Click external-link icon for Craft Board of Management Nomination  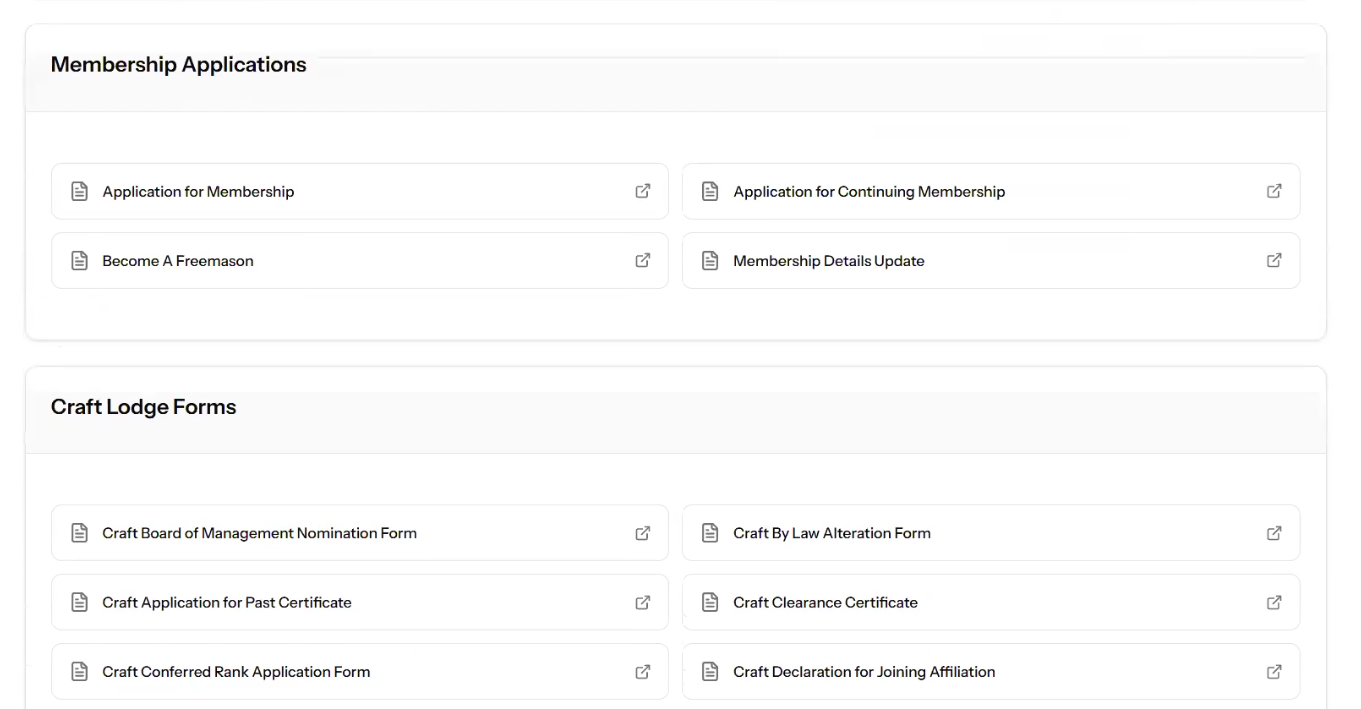tap(643, 533)
